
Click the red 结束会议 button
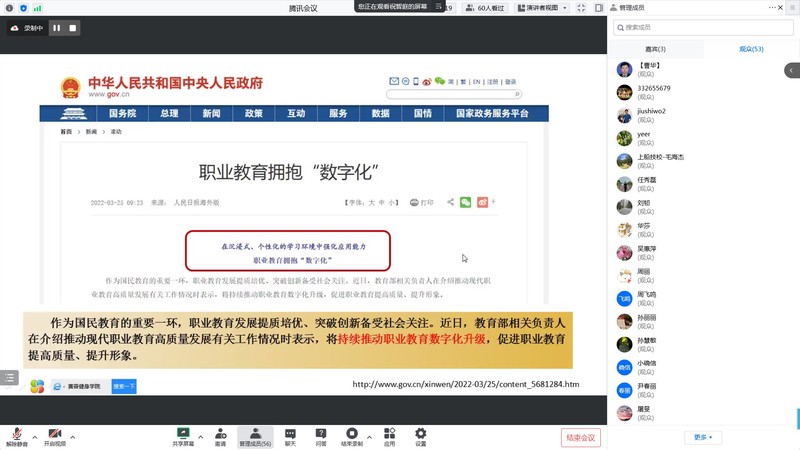(580, 437)
